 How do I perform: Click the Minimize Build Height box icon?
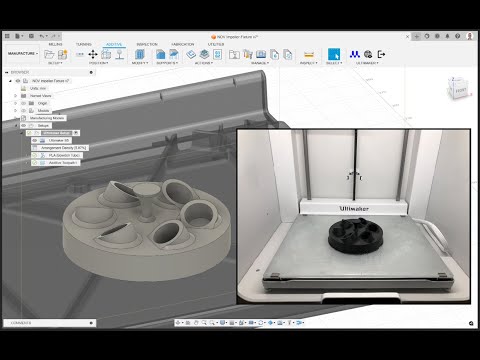106,54
